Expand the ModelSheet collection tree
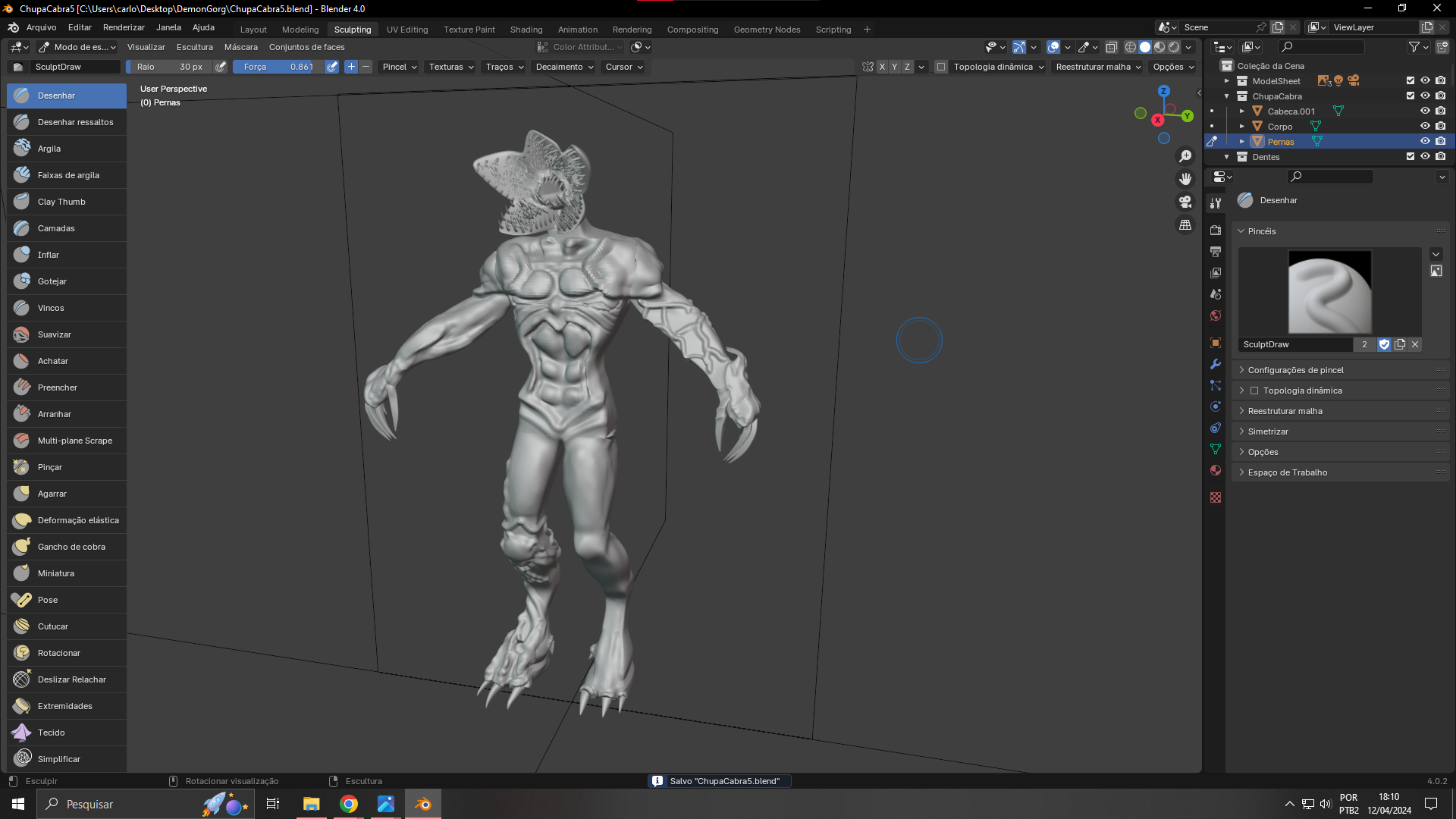This screenshot has height=819, width=1456. [1227, 81]
